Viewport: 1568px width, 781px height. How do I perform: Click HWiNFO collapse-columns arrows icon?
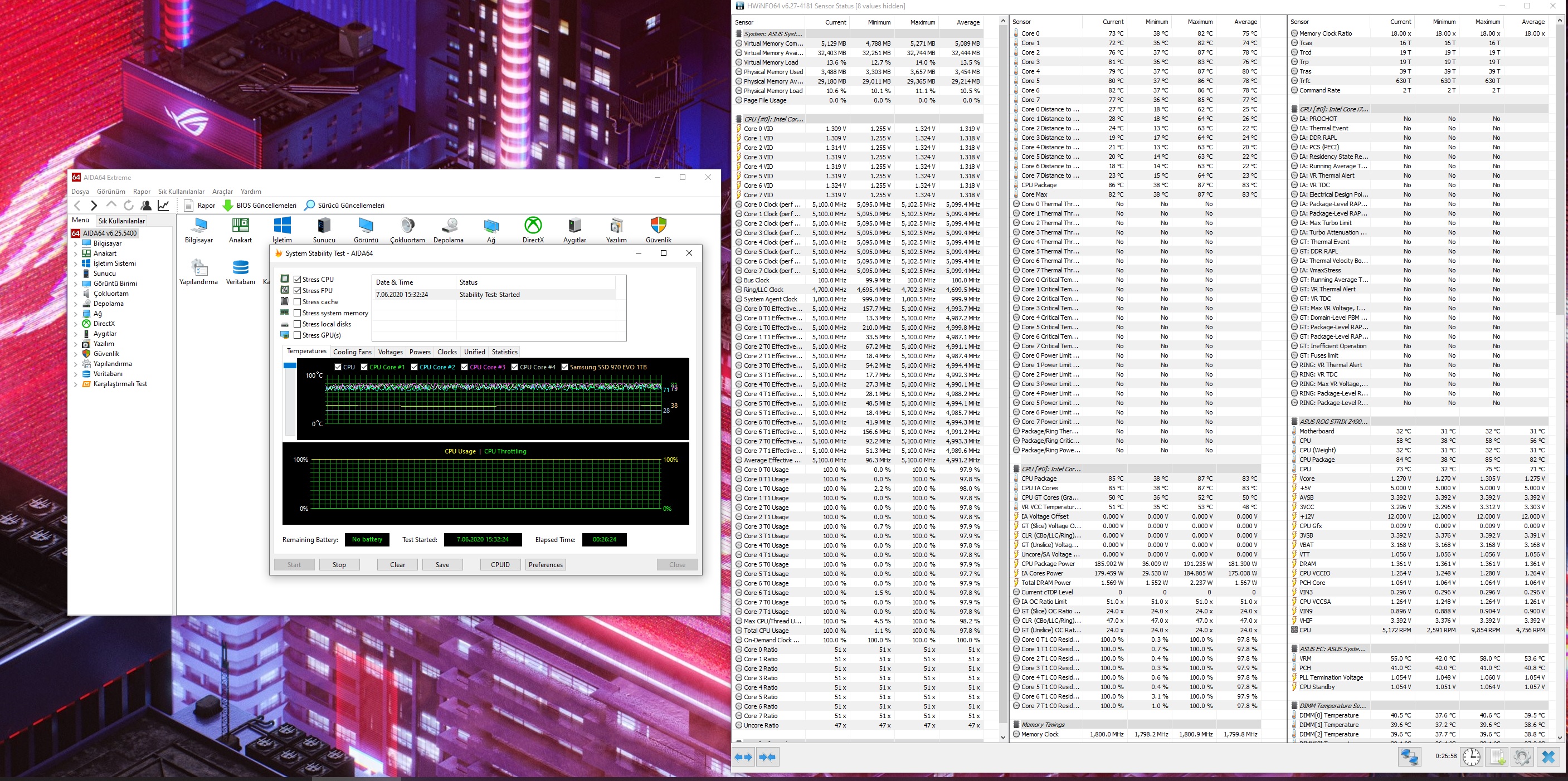click(767, 756)
